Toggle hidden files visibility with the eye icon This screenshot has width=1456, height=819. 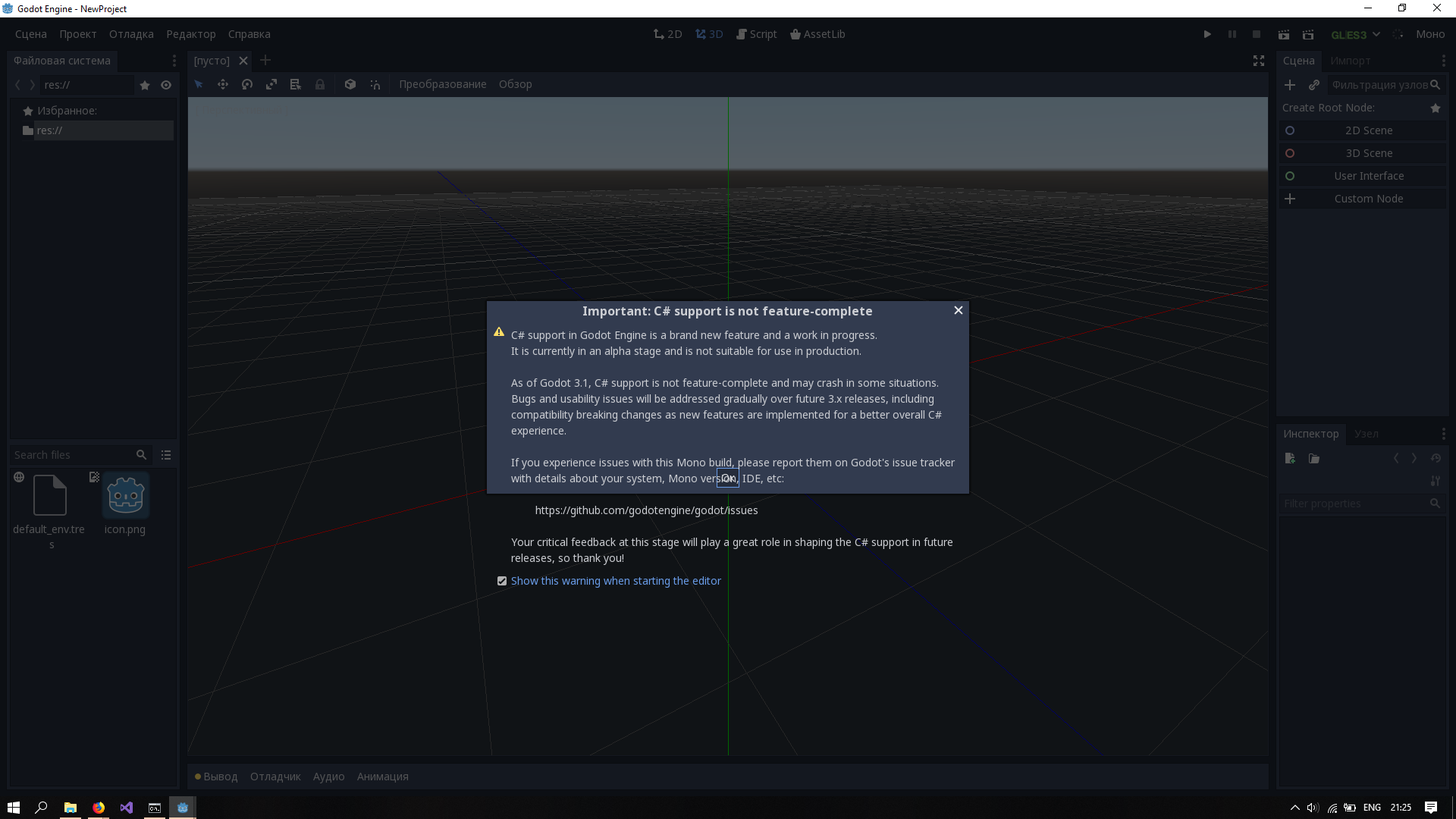[x=166, y=84]
